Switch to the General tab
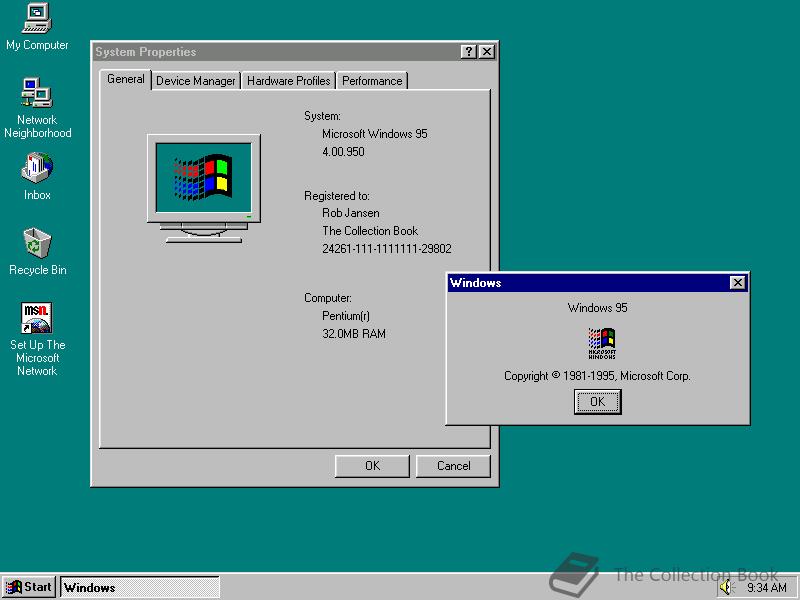This screenshot has width=800, height=600. tap(126, 79)
